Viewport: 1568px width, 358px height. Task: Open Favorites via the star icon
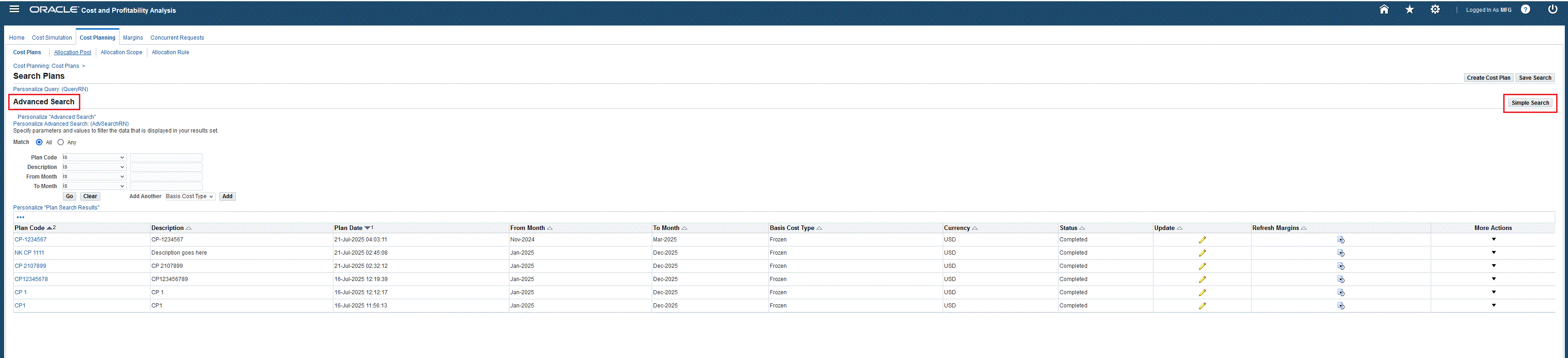pos(1409,9)
